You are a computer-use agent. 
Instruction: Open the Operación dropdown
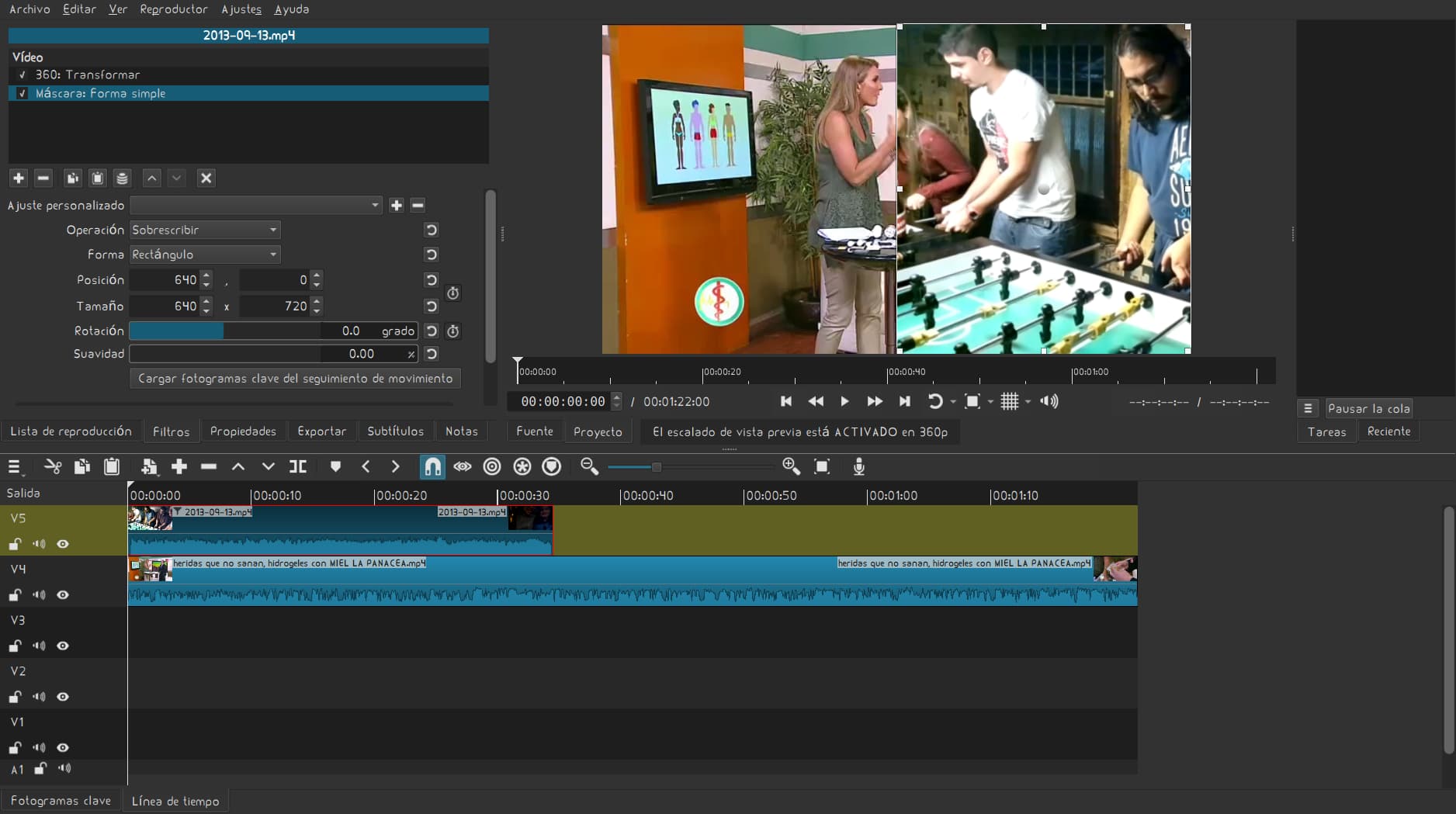205,230
